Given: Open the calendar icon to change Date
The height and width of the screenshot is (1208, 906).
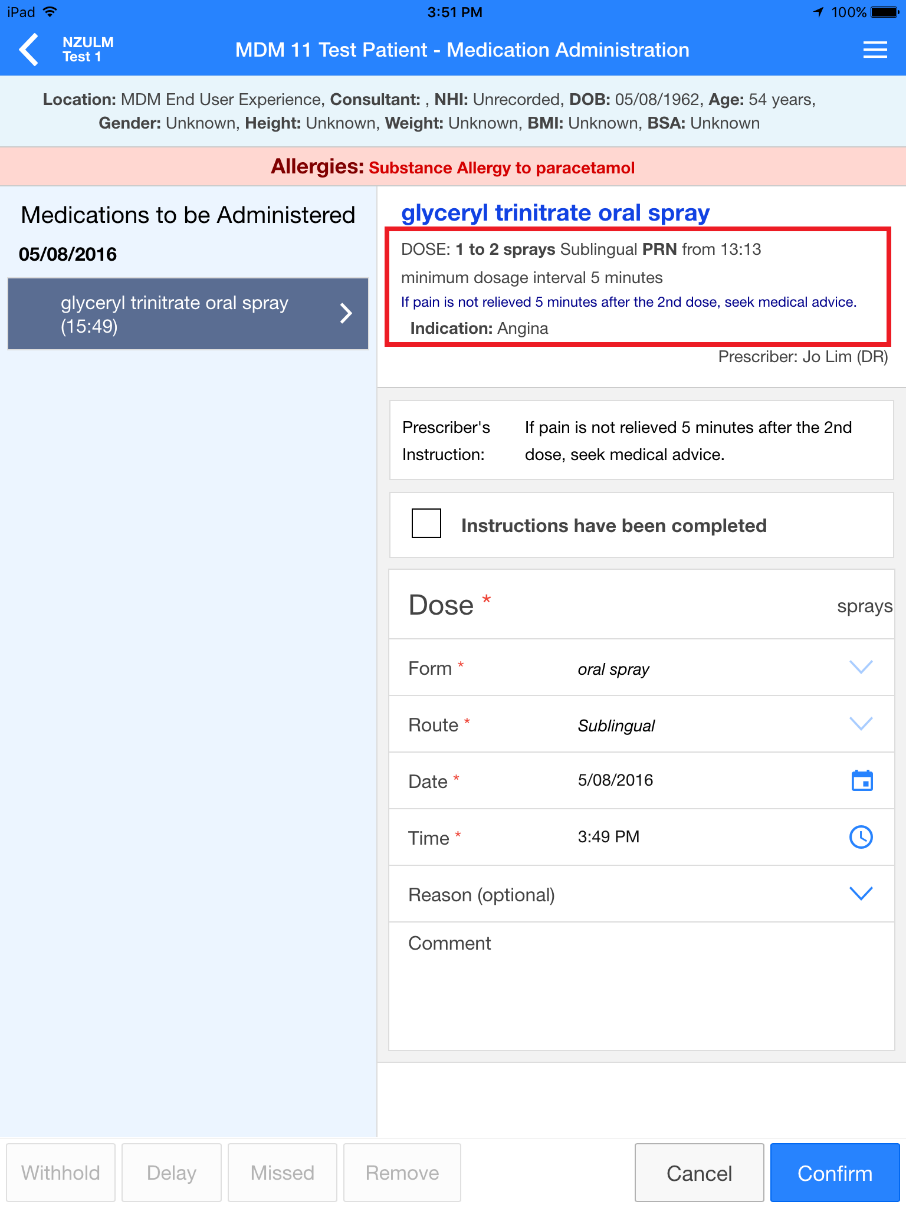Looking at the screenshot, I should coord(861,780).
